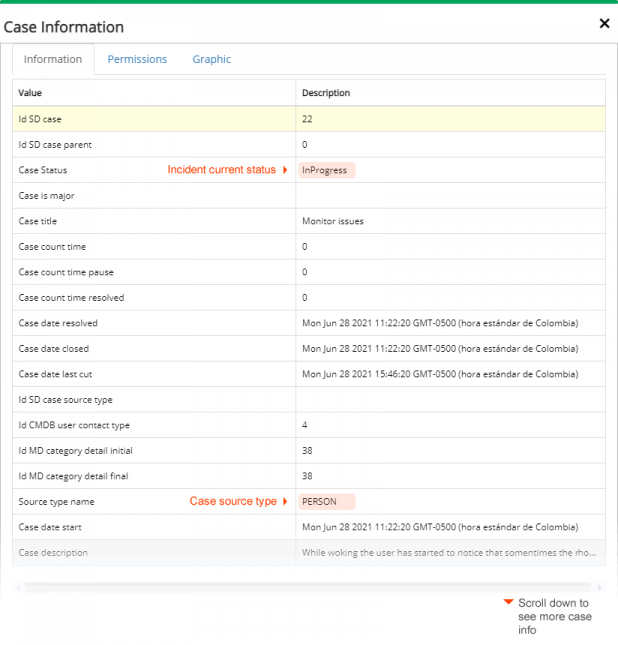This screenshot has height=645, width=618.
Task: Select the Information tab
Action: 53,59
